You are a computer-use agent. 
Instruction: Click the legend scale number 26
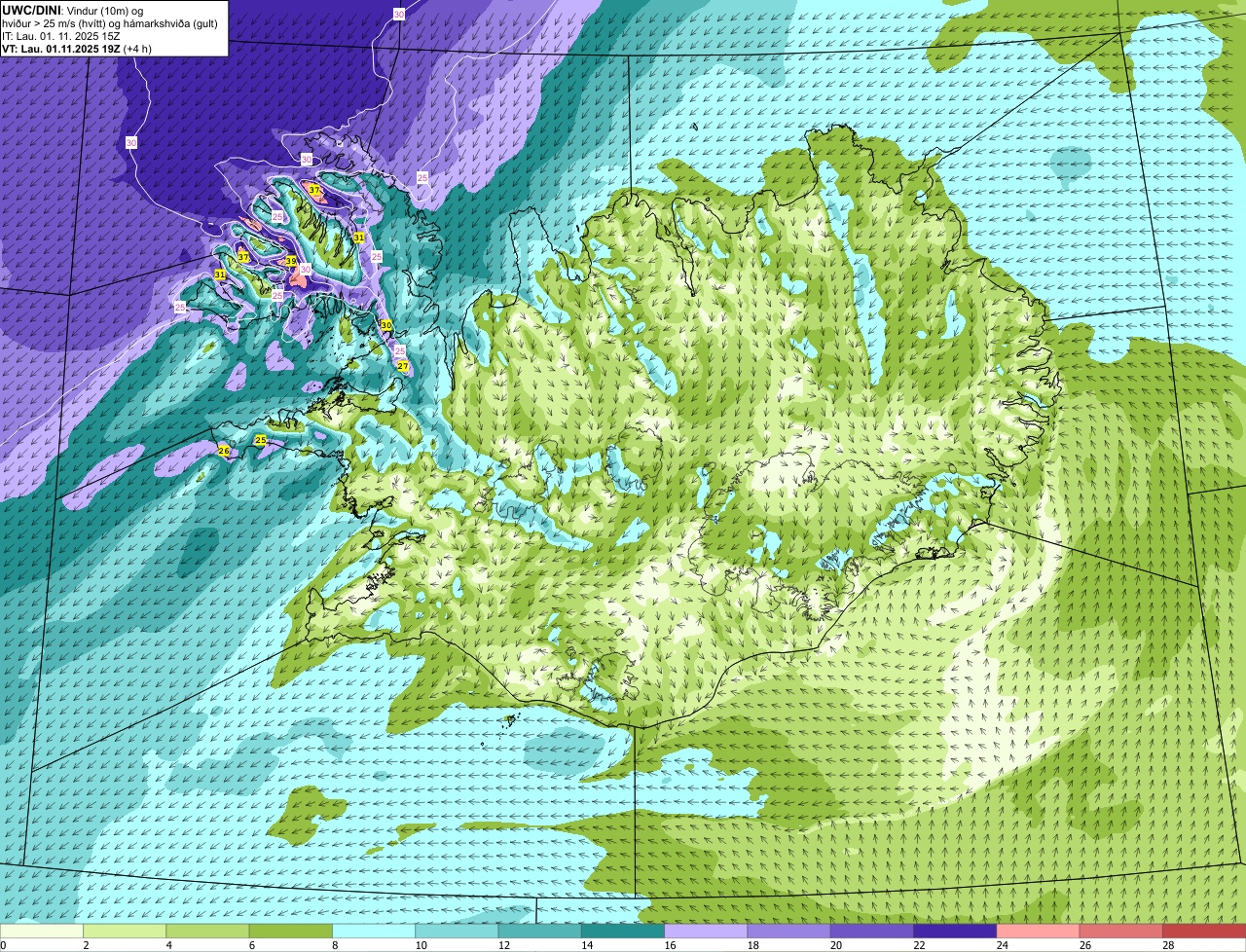pyautogui.click(x=1084, y=945)
